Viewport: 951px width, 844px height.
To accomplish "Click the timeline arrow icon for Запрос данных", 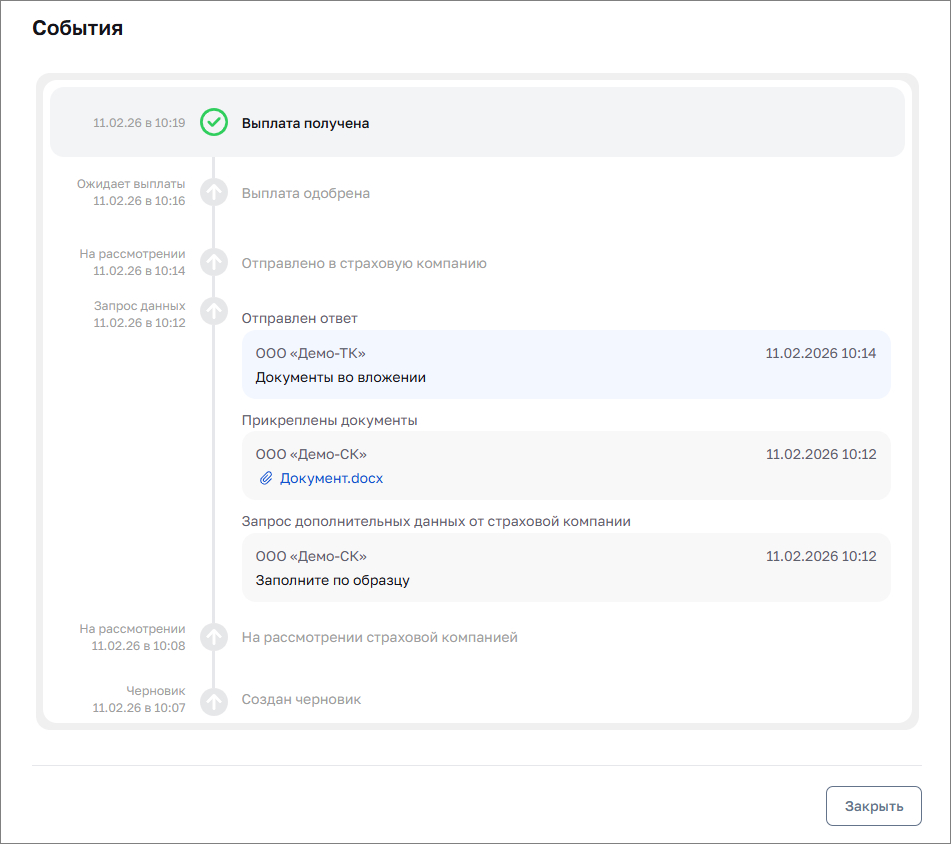I will click(x=214, y=311).
